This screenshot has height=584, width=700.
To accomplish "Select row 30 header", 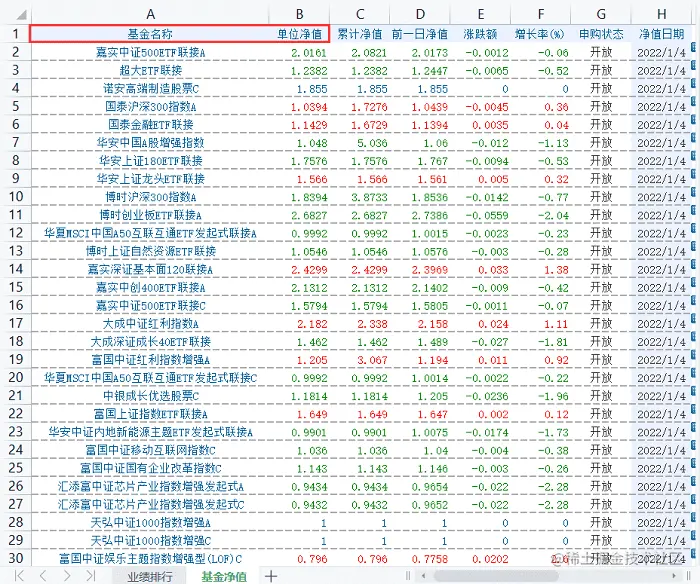I will (16, 558).
